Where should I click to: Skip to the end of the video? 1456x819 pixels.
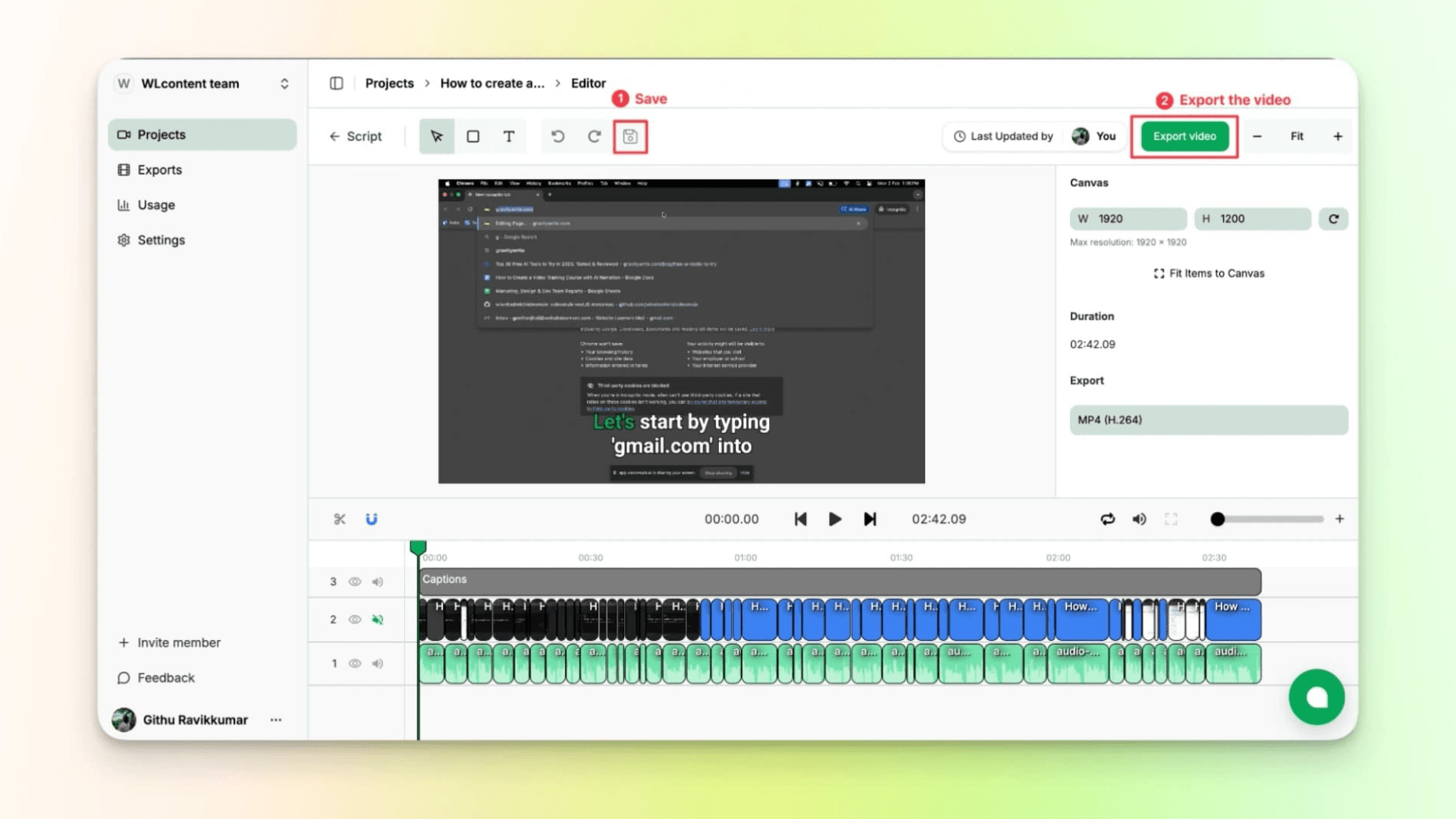tap(870, 519)
